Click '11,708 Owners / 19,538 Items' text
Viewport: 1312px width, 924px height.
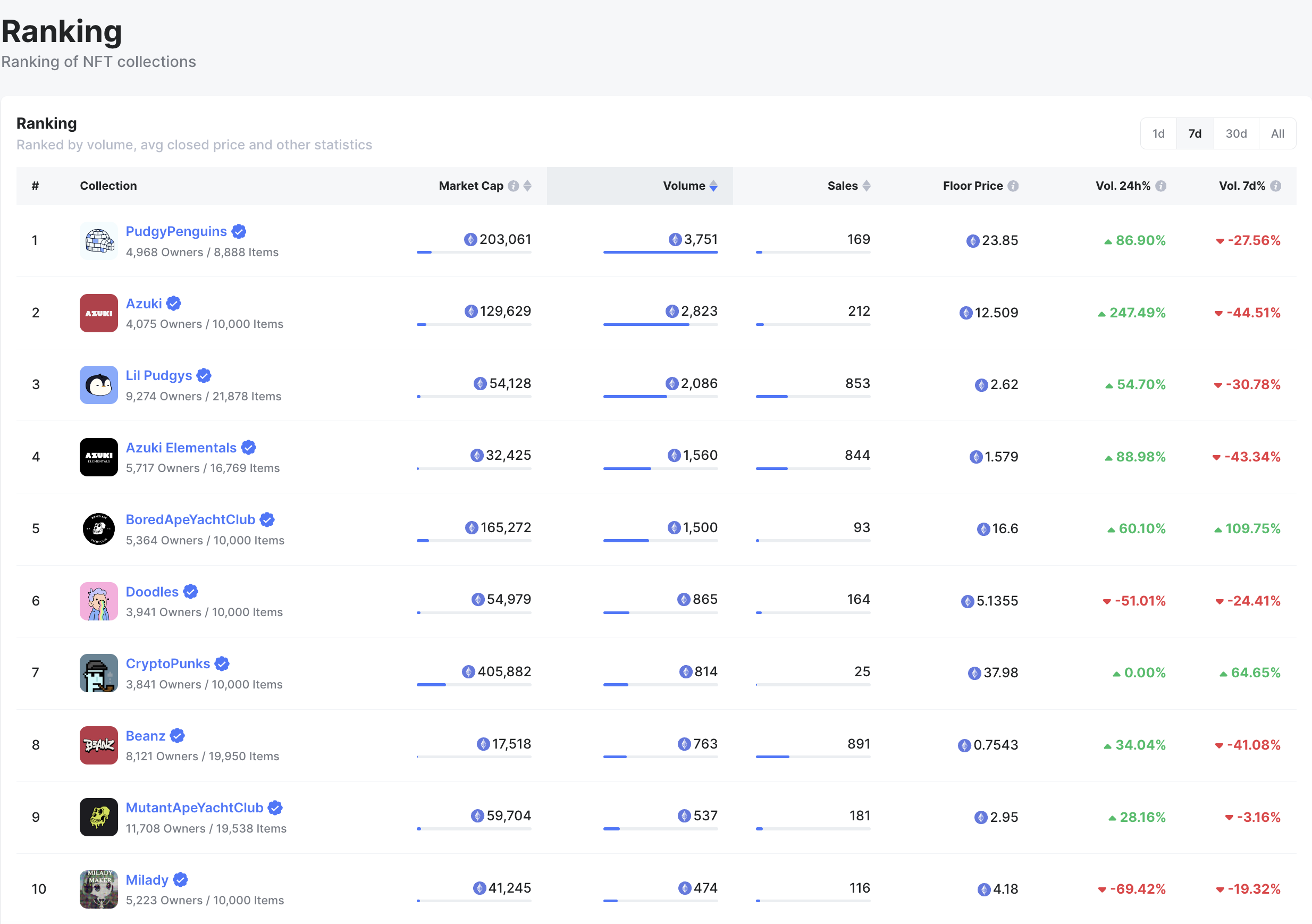206,829
